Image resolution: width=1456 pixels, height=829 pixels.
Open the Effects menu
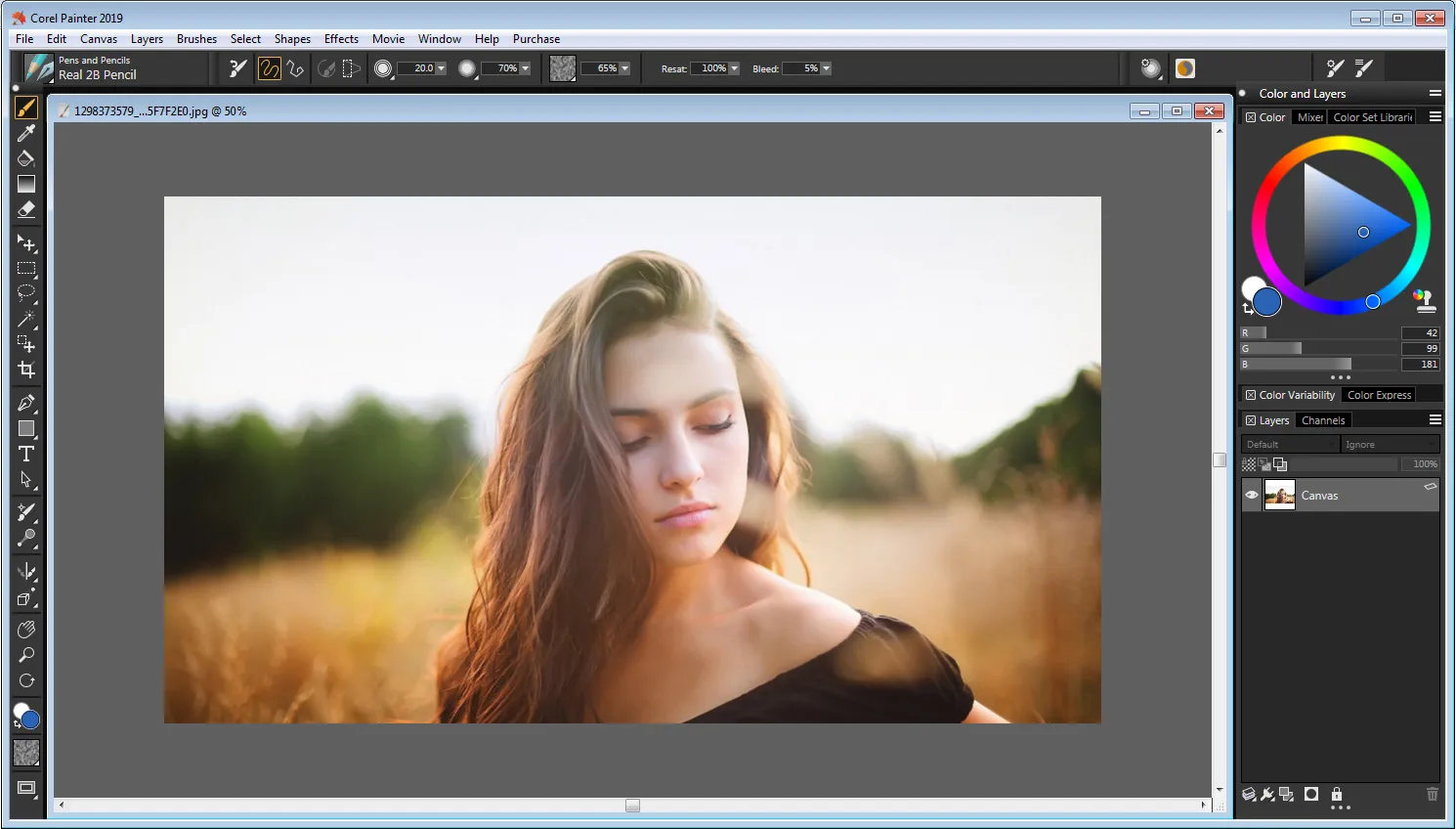(x=341, y=39)
